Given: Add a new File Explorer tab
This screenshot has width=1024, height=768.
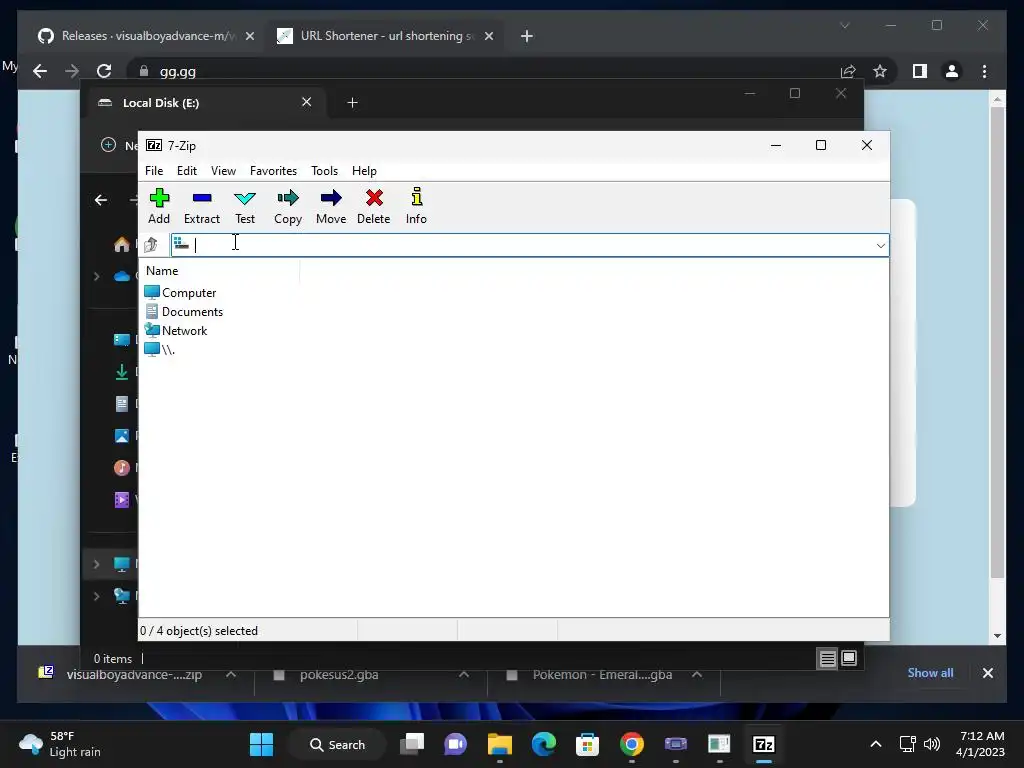Looking at the screenshot, I should coord(353,103).
